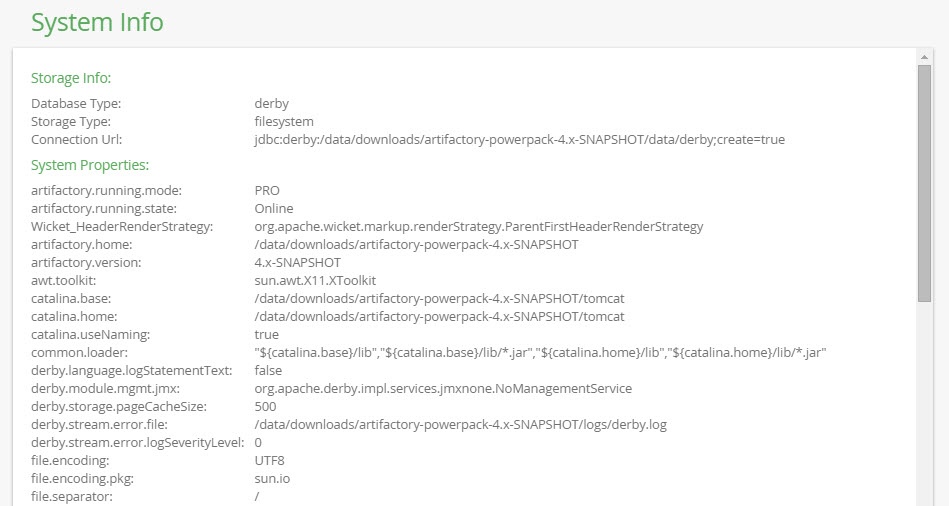Click the artifactory.running.mode PRO value

267,191
